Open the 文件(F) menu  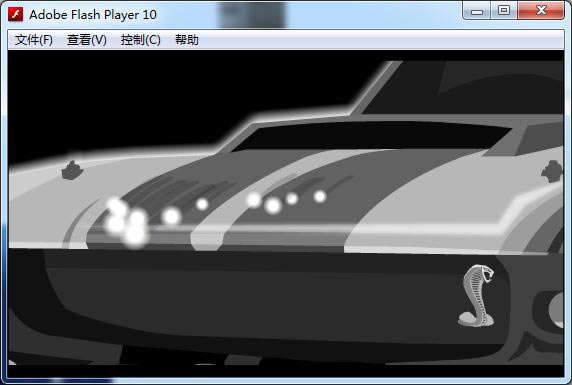(34, 40)
